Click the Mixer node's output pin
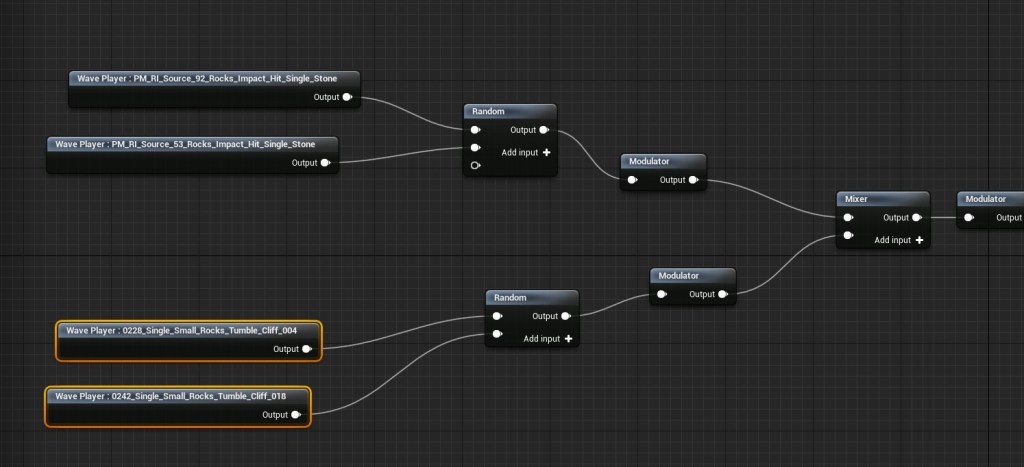This screenshot has width=1024, height=467. click(x=916, y=217)
